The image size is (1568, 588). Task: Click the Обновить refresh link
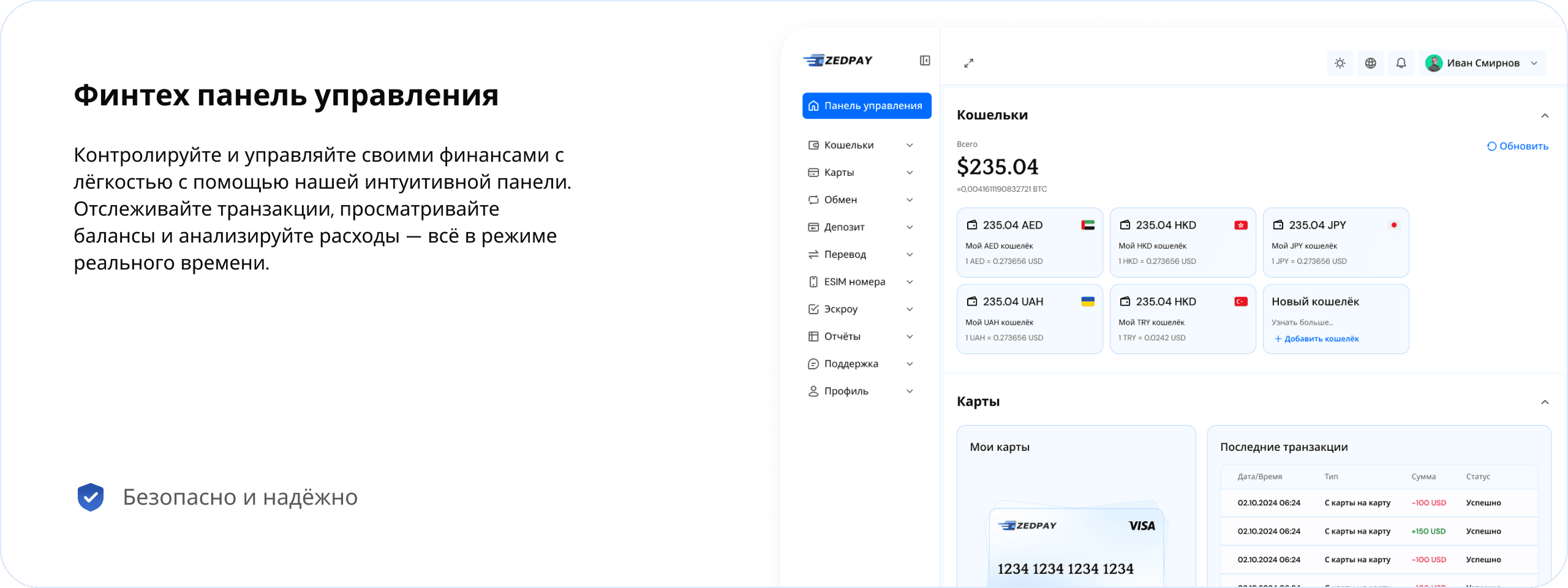[x=1518, y=146]
